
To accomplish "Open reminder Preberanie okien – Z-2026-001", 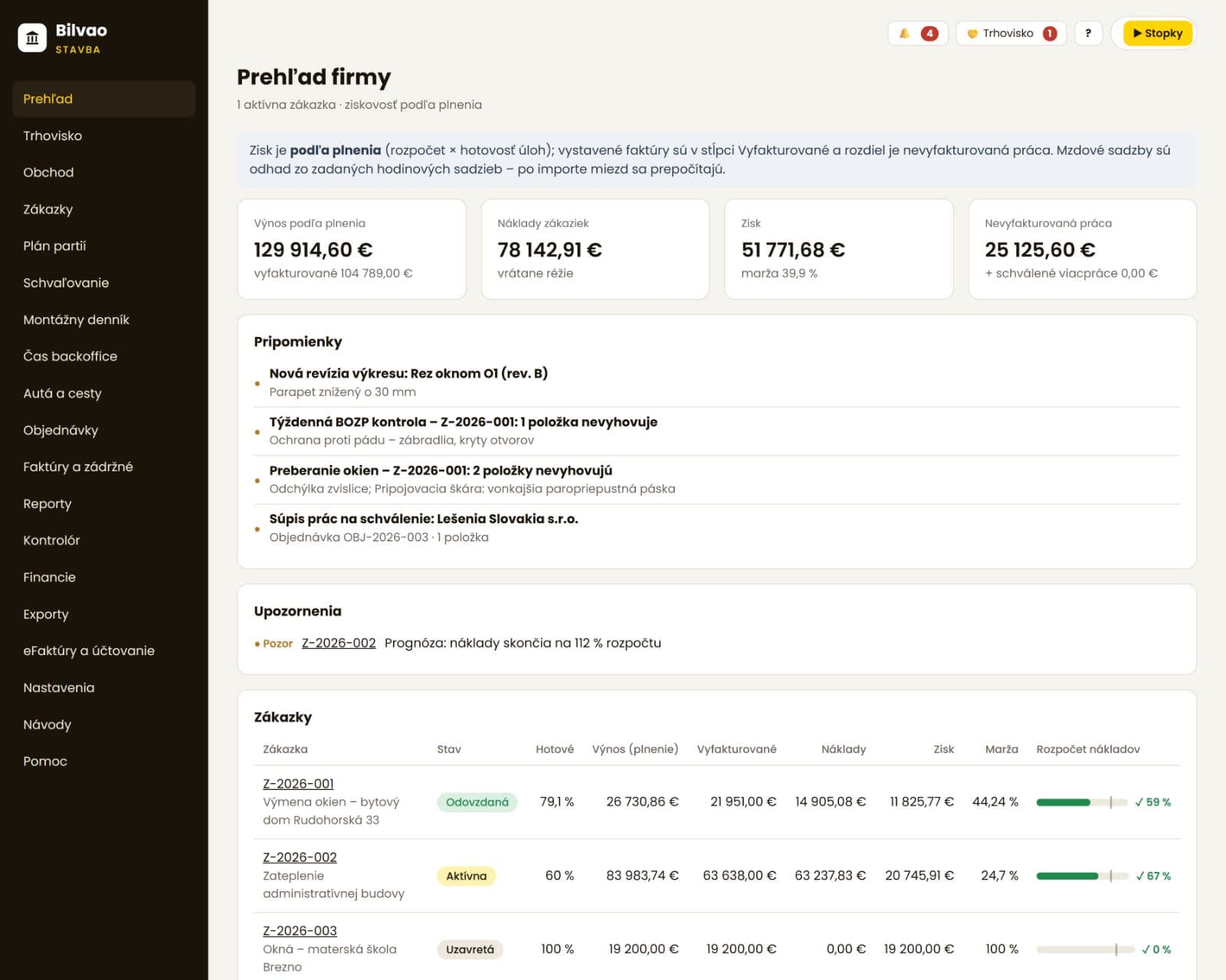I will point(716,480).
